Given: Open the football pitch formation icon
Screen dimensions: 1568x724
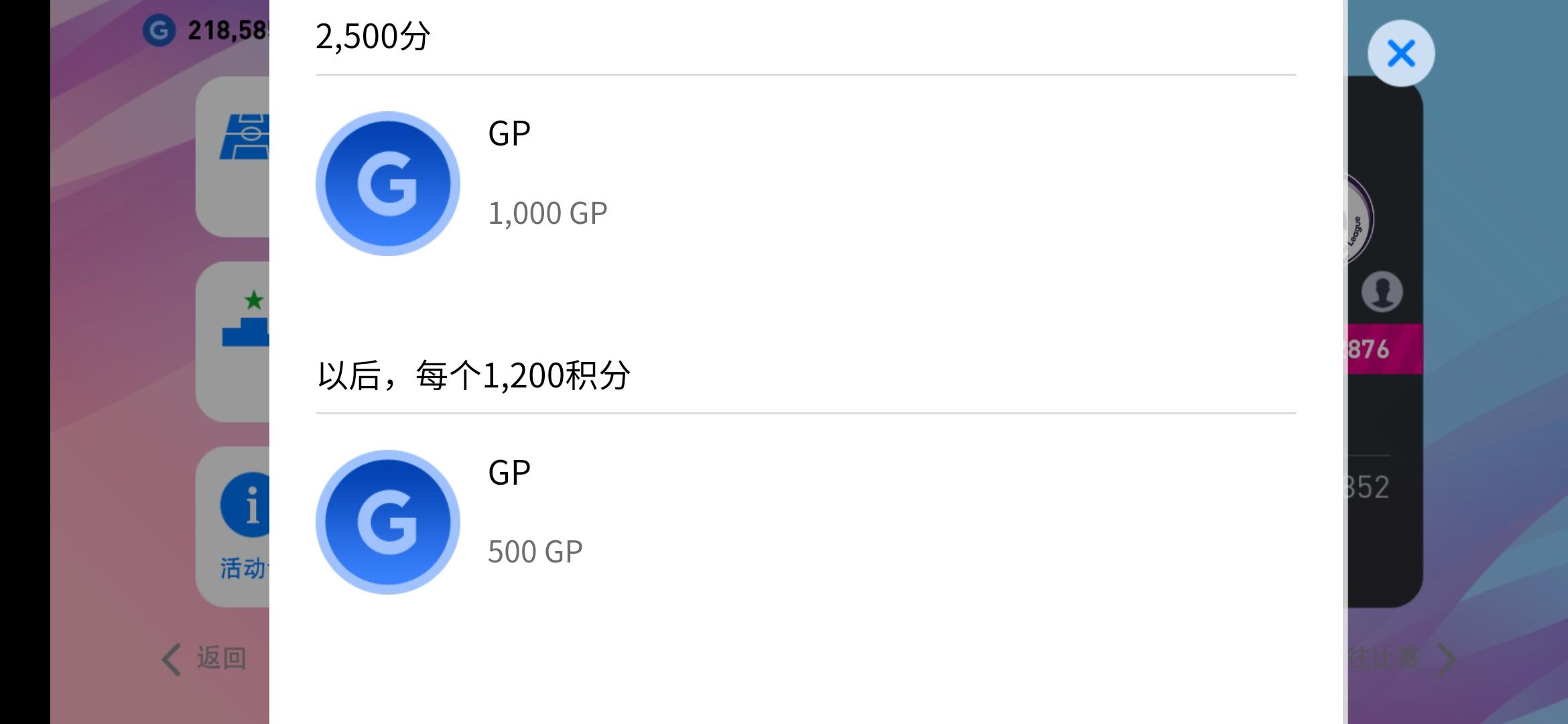Looking at the screenshot, I should pos(245,137).
